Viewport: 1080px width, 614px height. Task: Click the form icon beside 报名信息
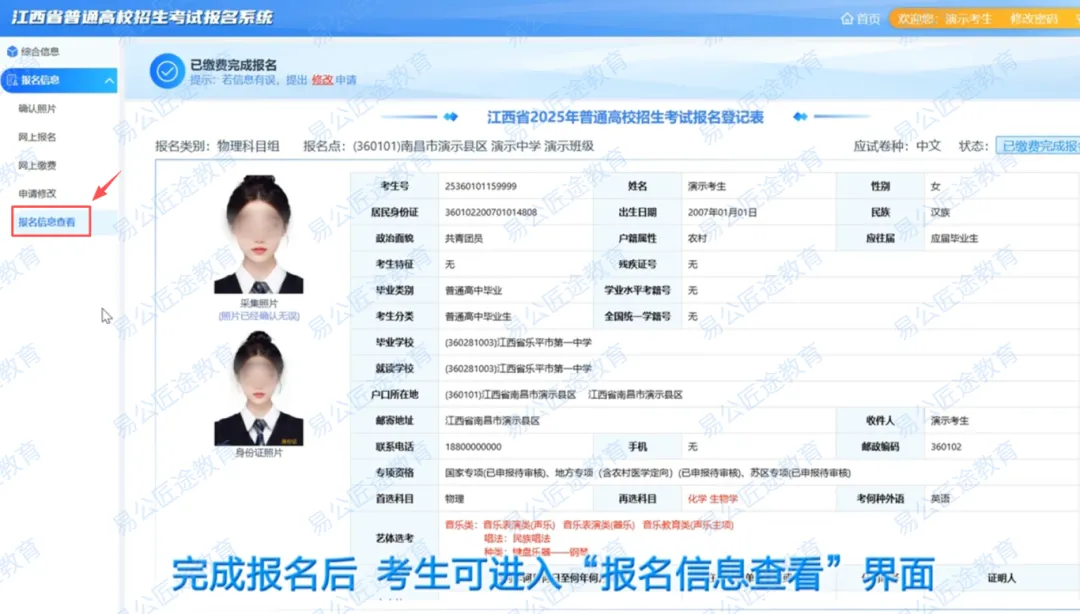pyautogui.click(x=12, y=80)
